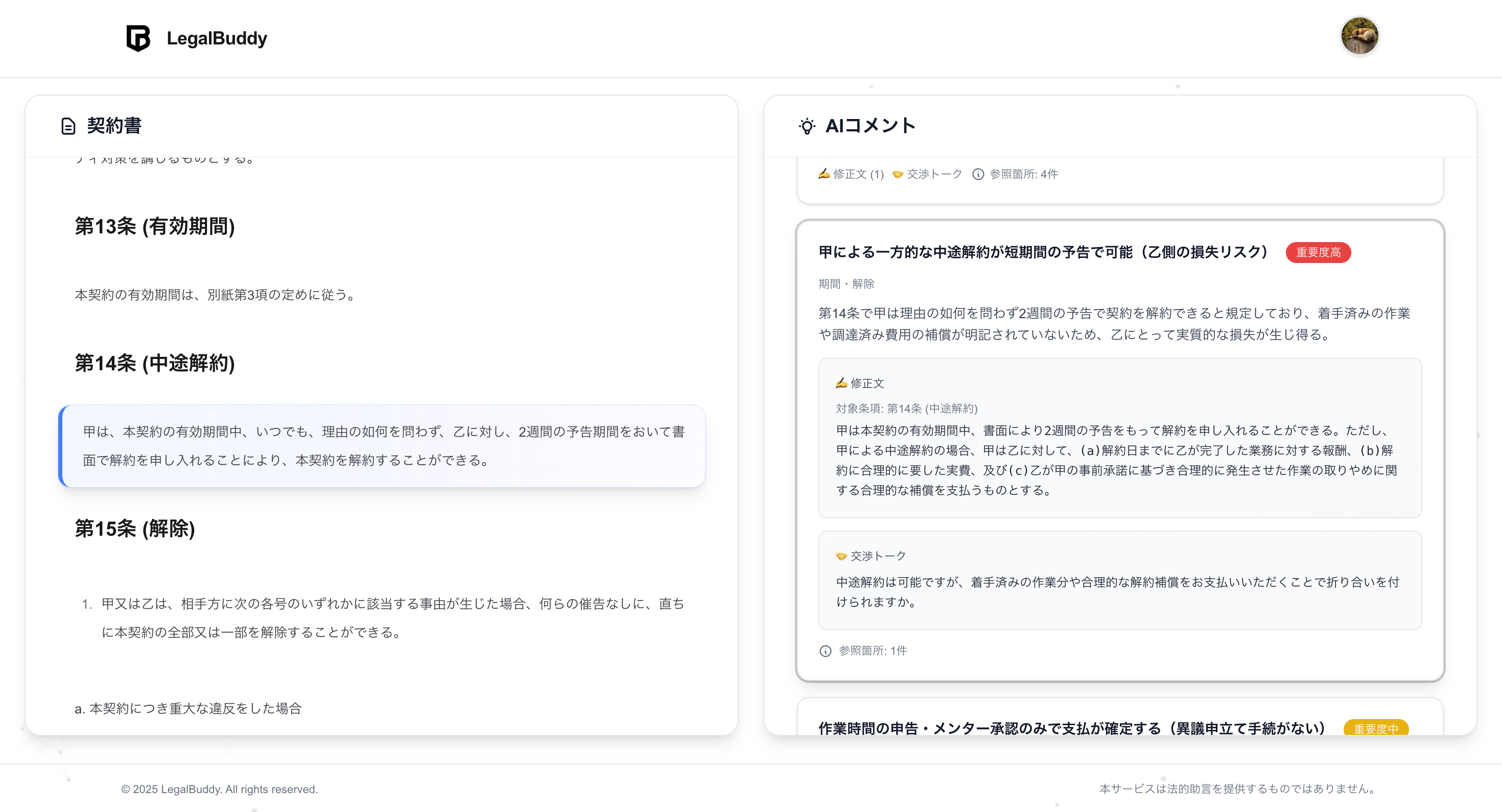This screenshot has width=1502, height=812.
Task: Click the document icon beside 契約書
Action: (68, 126)
